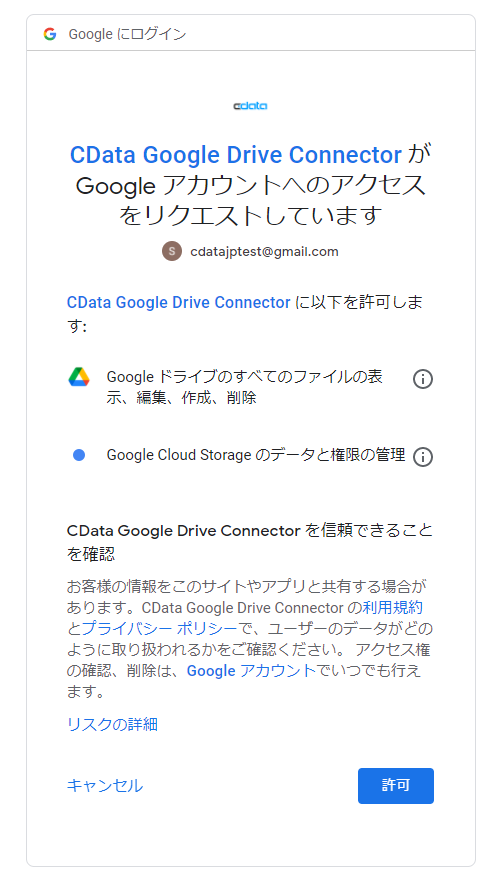Open the Google アカウント link
This screenshot has width=490, height=883.
pos(251,671)
